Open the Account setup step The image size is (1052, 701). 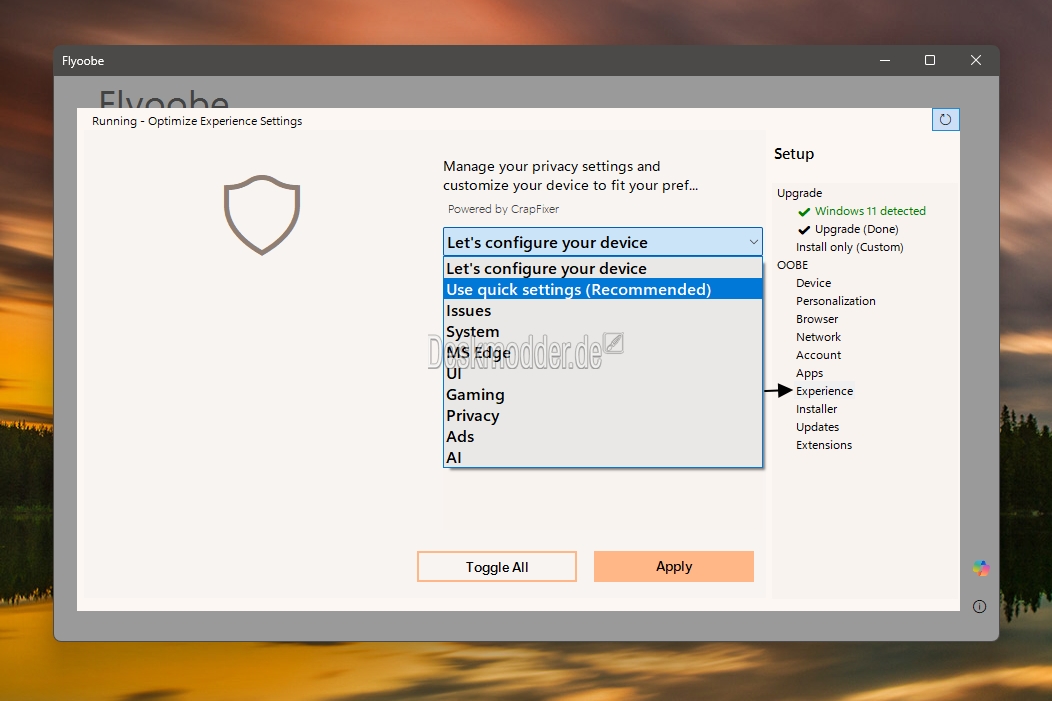click(x=818, y=355)
